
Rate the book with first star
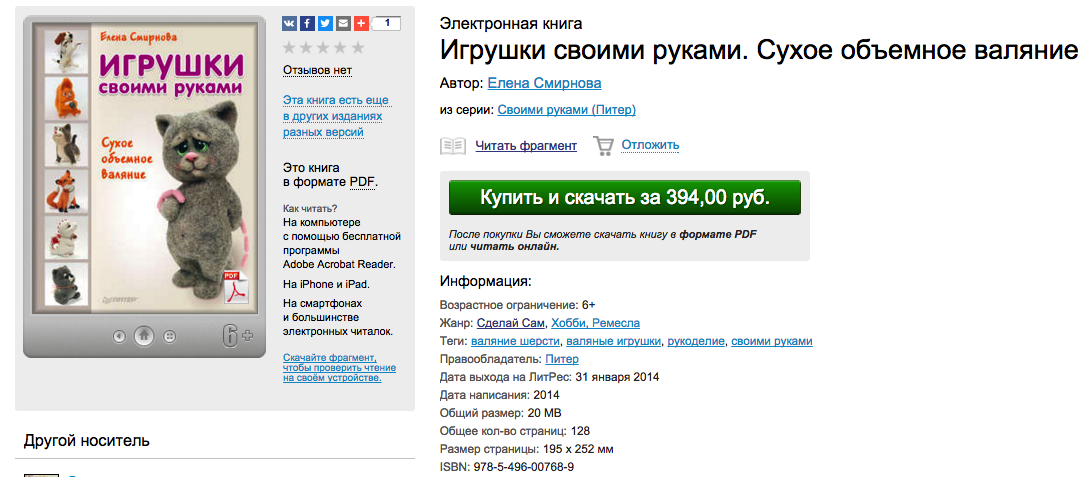pos(290,47)
